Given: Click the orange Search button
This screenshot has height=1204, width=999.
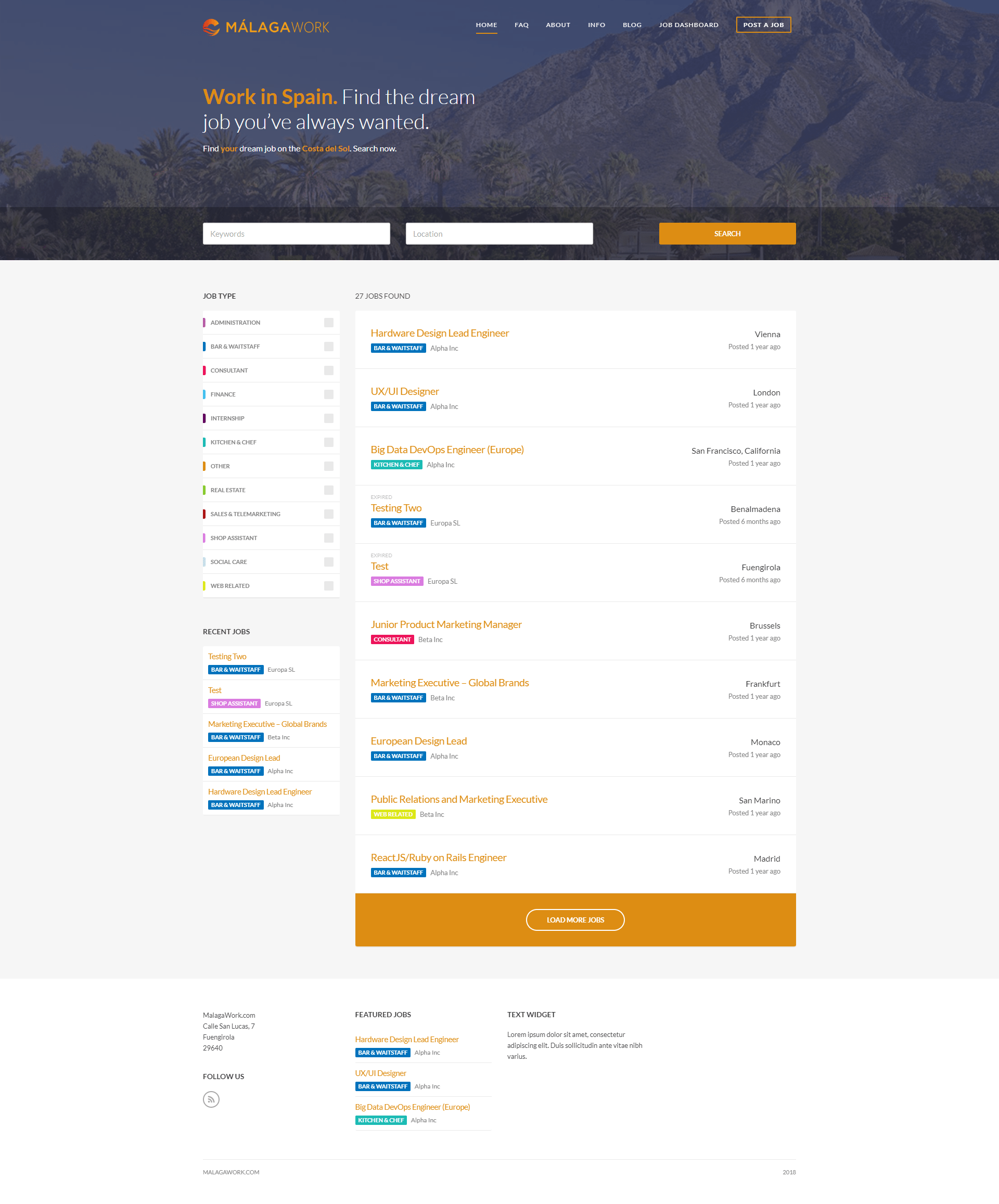Looking at the screenshot, I should tap(727, 233).
